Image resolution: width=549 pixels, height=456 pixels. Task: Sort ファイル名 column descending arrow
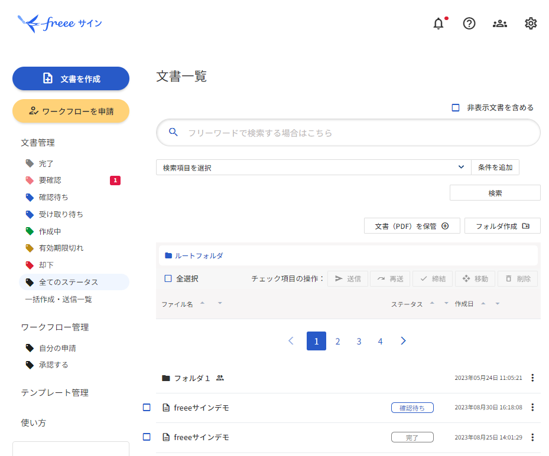click(x=220, y=303)
